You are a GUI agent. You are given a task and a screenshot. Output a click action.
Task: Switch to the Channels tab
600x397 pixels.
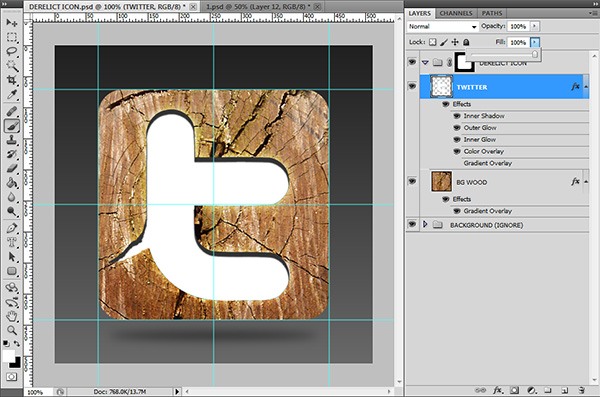click(456, 13)
